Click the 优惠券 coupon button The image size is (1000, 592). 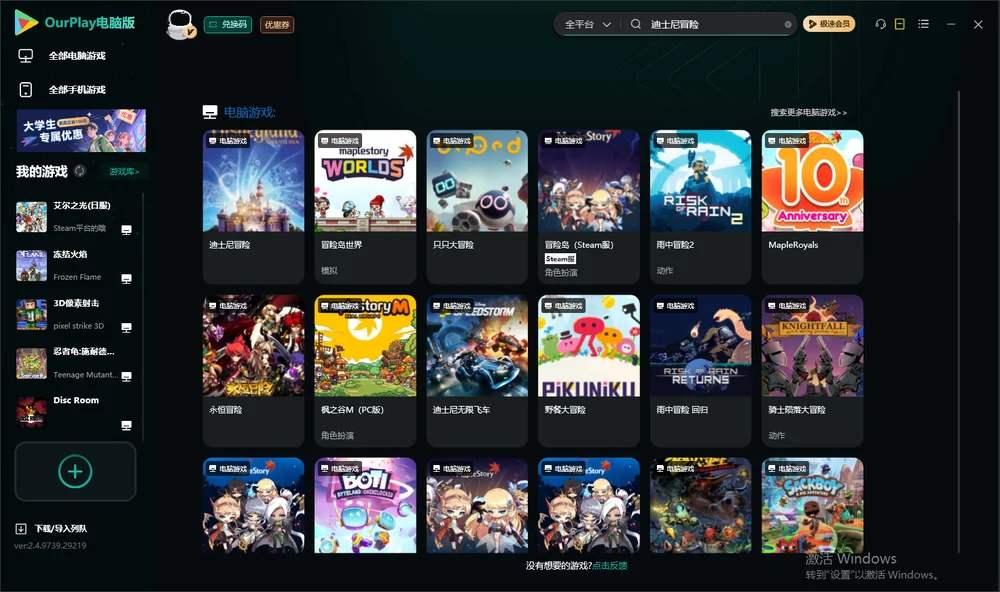click(x=277, y=25)
